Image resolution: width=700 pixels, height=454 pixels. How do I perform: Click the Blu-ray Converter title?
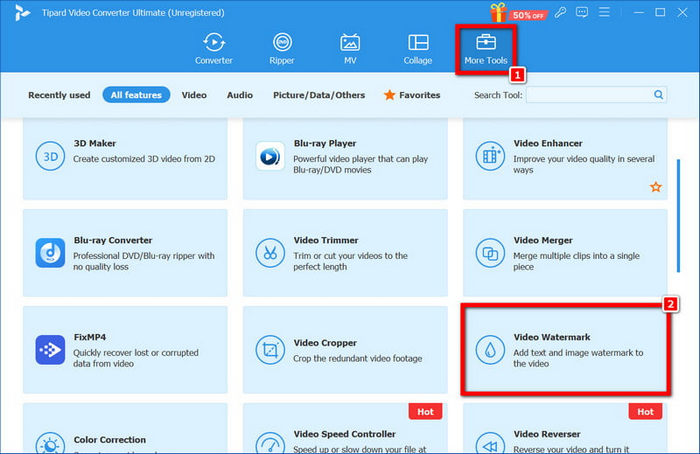pos(113,240)
